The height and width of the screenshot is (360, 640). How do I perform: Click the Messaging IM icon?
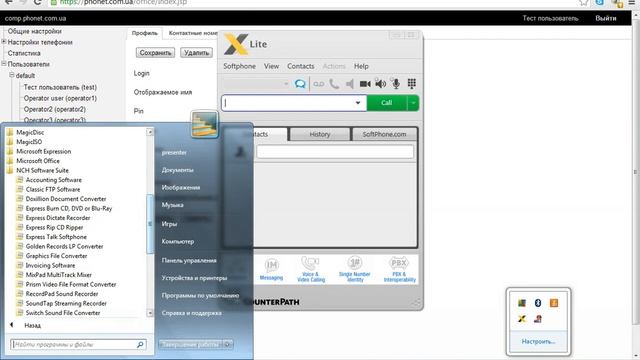271,269
